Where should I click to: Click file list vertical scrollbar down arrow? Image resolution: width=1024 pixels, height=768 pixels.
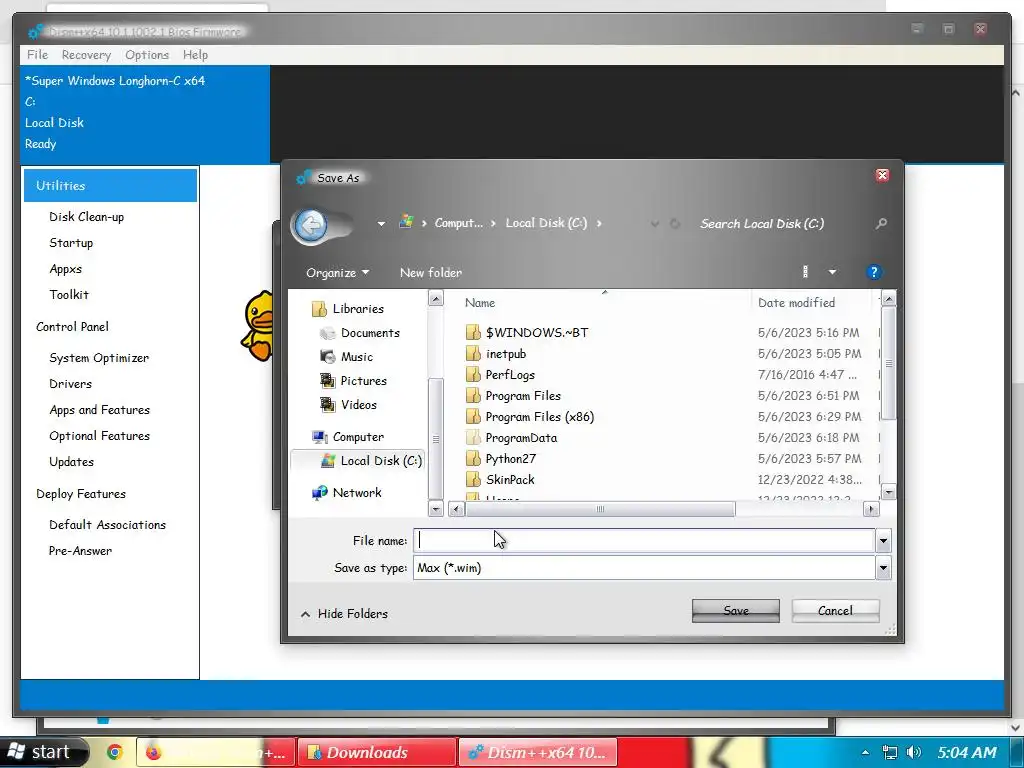[888, 492]
